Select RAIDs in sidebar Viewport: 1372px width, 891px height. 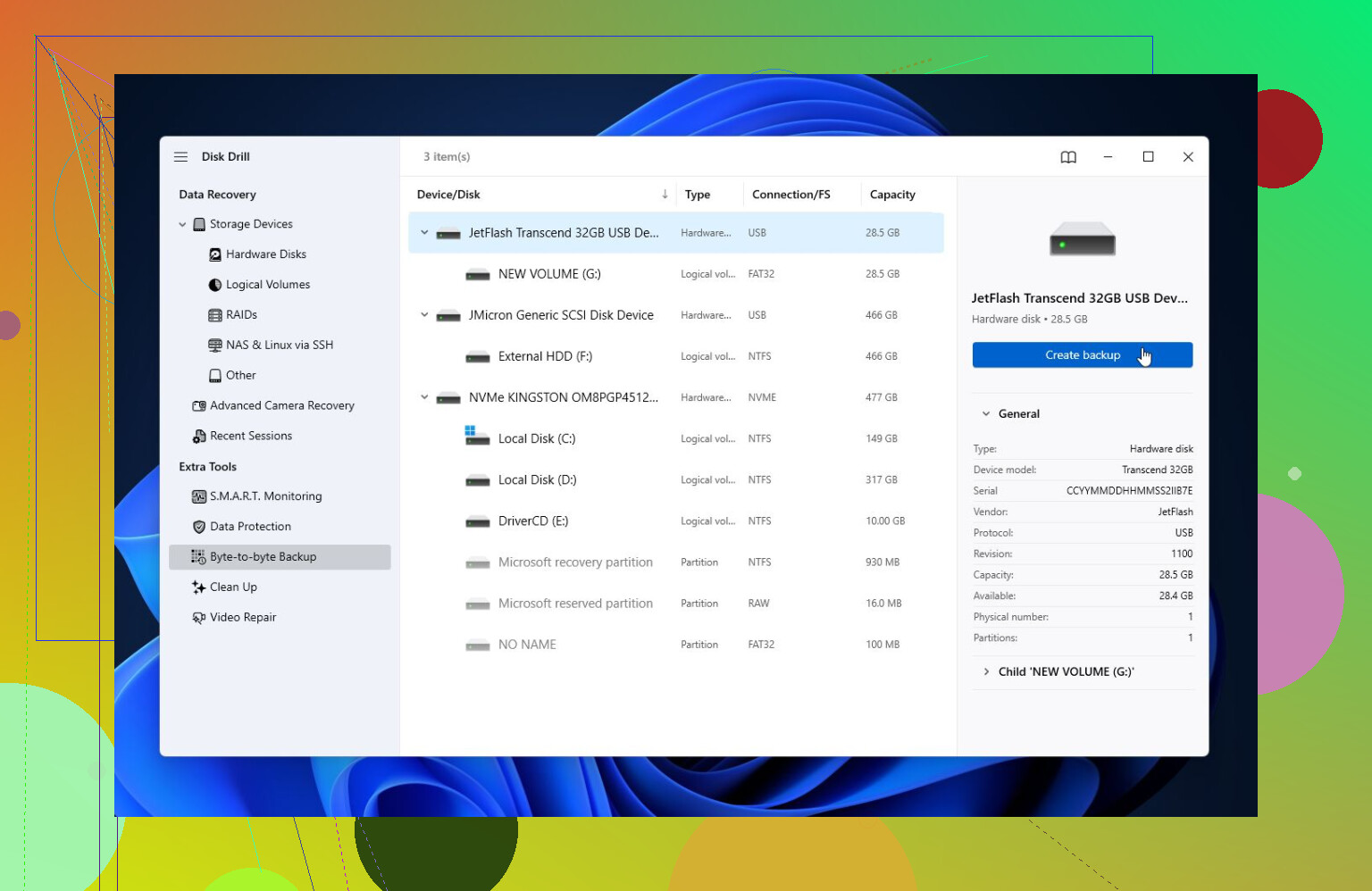(241, 315)
